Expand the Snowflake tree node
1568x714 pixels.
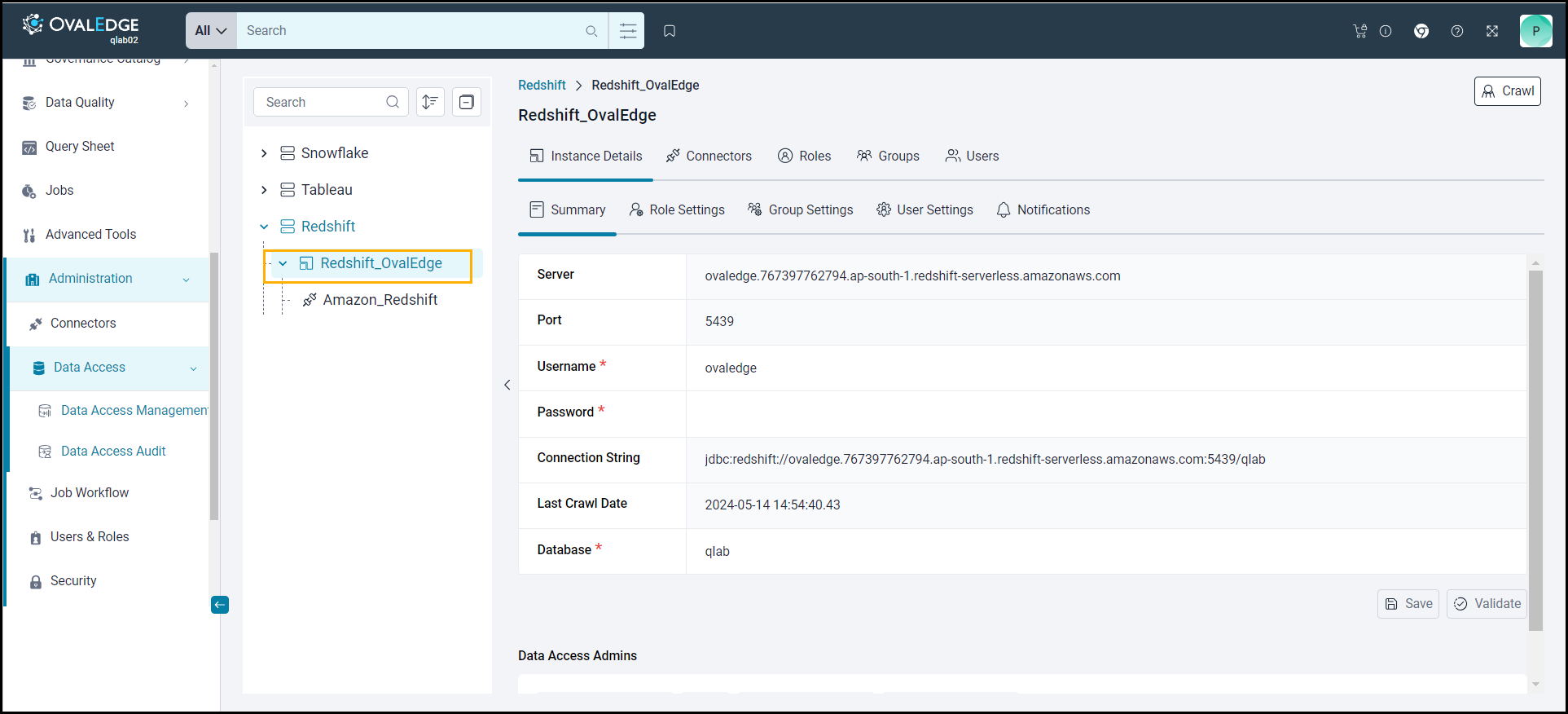click(264, 153)
